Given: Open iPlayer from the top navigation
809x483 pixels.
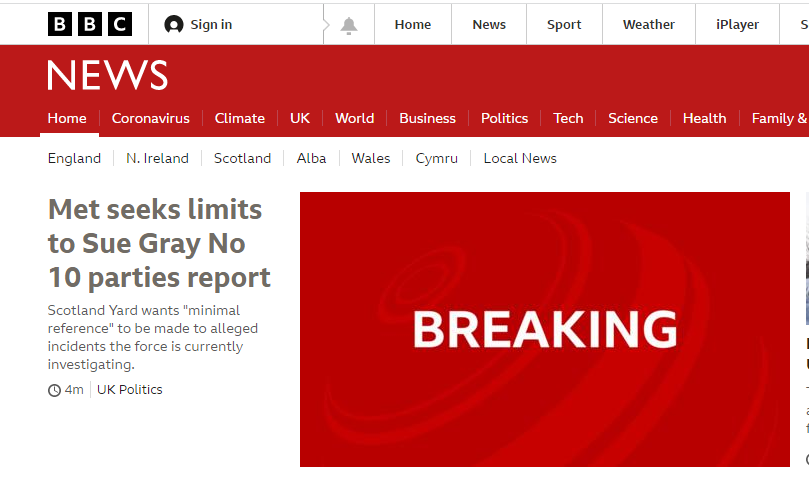Looking at the screenshot, I should (737, 25).
